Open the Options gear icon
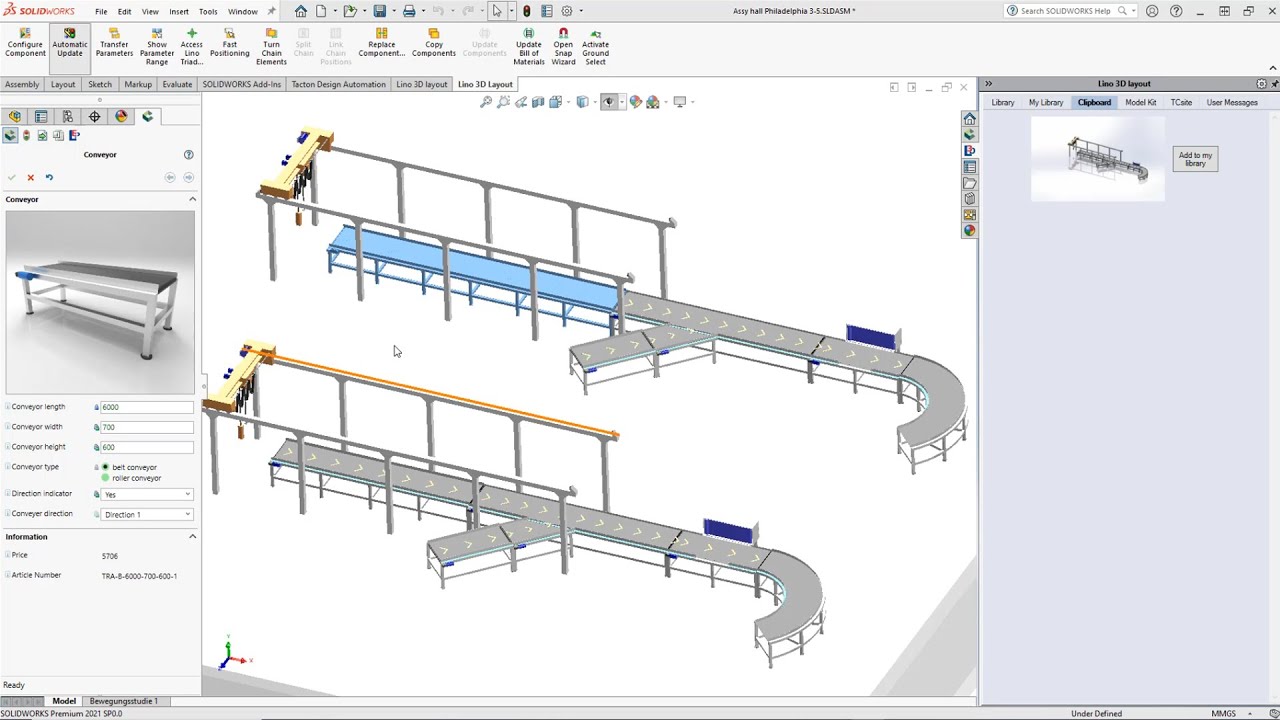The image size is (1280, 720). [x=567, y=11]
